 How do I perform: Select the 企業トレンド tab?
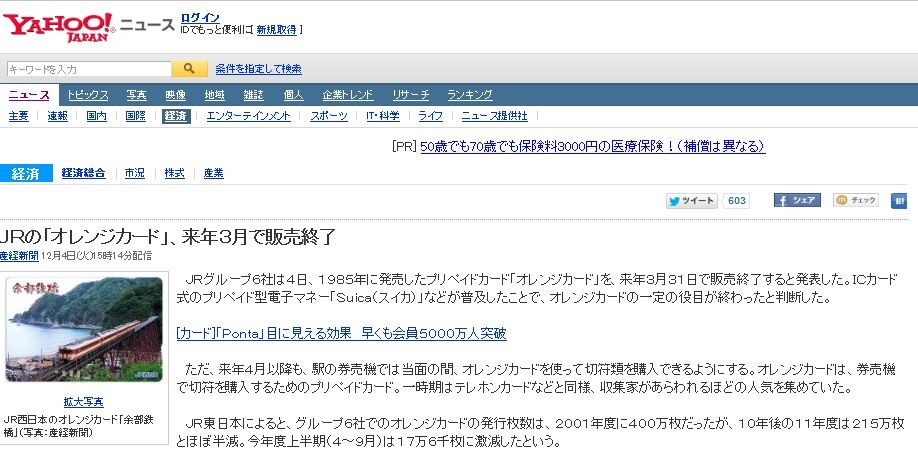(348, 95)
